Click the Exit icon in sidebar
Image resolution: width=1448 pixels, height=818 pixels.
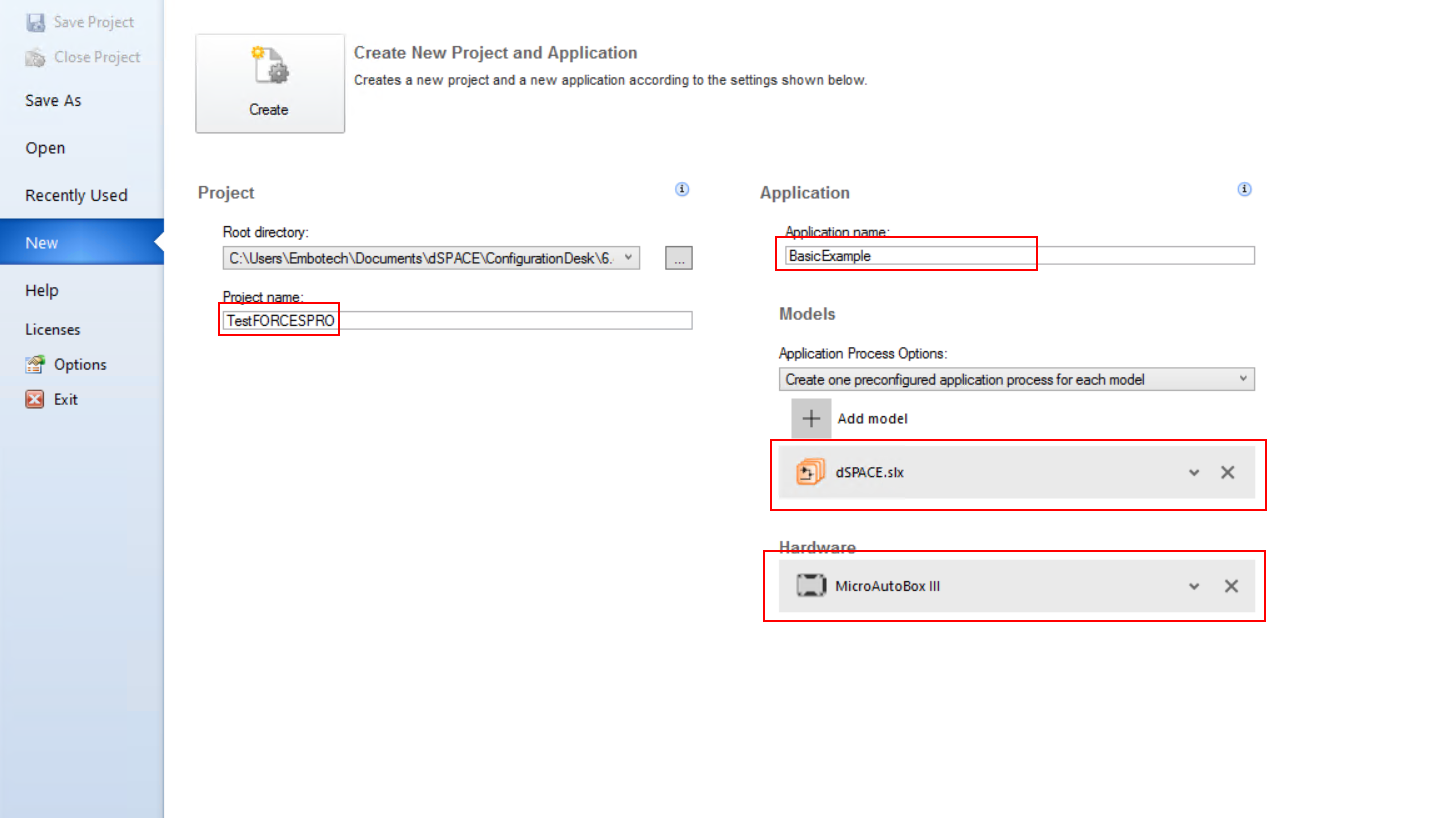coord(35,399)
